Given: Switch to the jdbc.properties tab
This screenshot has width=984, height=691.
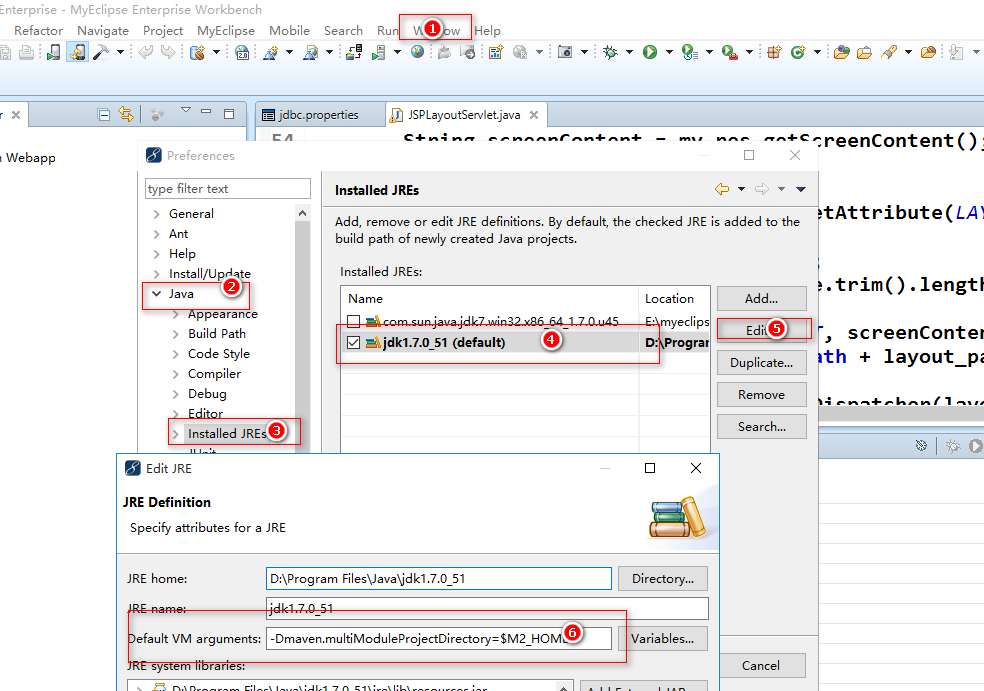Looking at the screenshot, I should click(x=319, y=115).
